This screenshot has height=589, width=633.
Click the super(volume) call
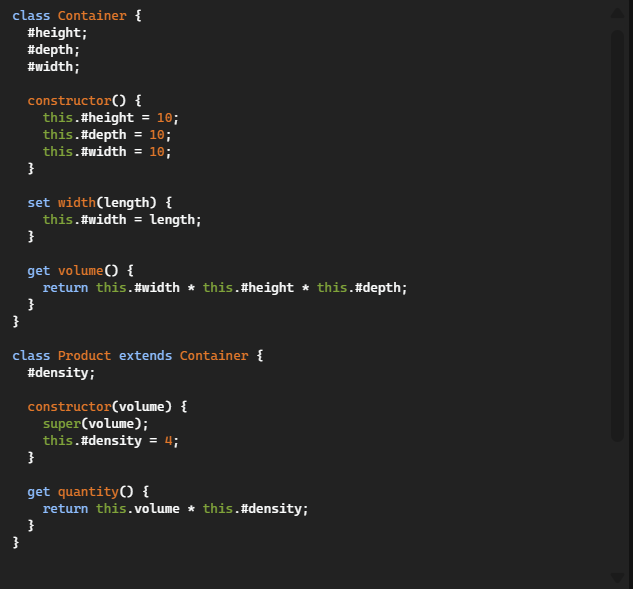tap(96, 424)
